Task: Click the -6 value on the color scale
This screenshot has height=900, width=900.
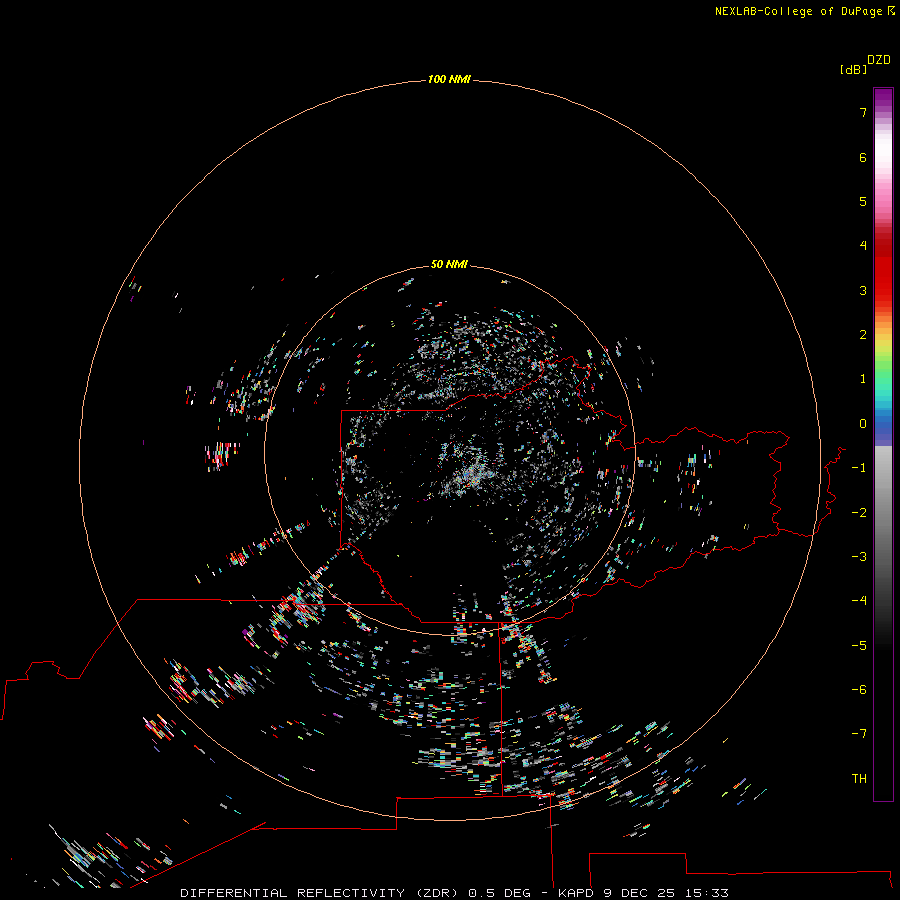Action: pos(859,690)
